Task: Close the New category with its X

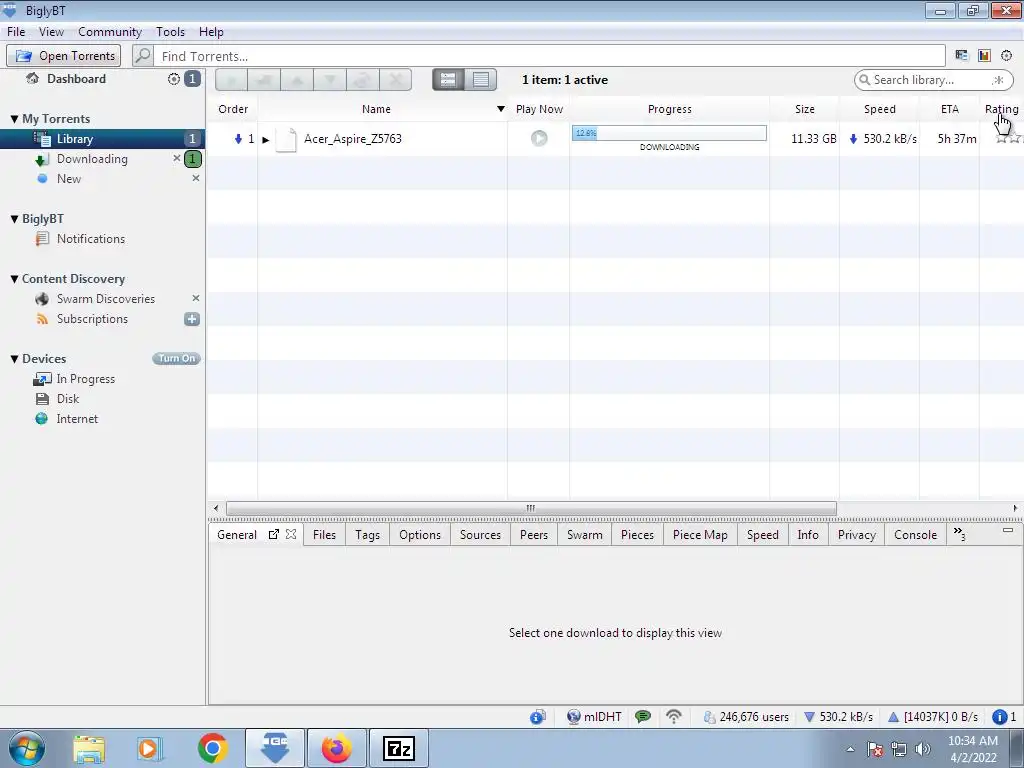Action: 195,178
